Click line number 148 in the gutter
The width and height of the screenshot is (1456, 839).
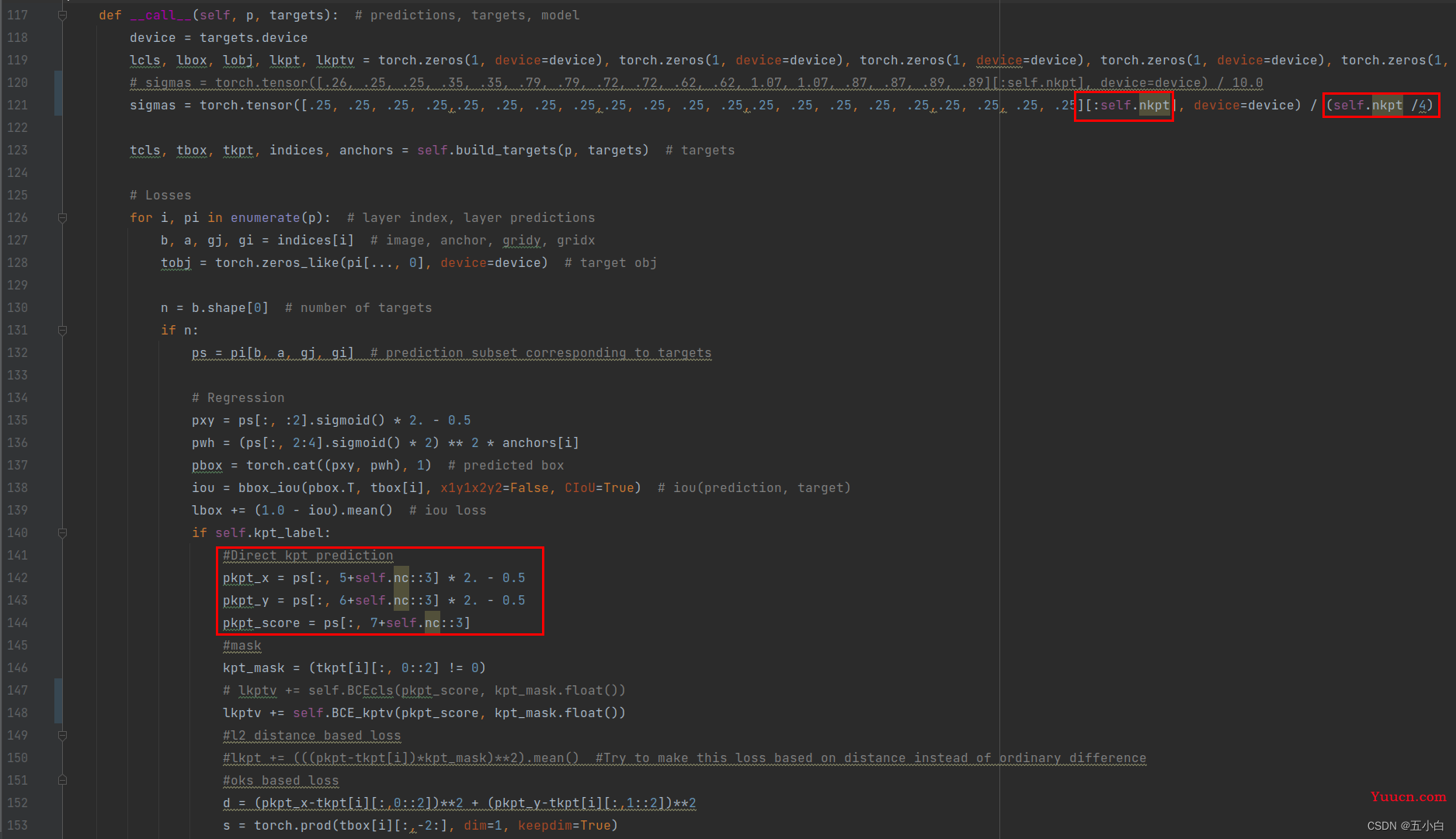pyautogui.click(x=17, y=713)
